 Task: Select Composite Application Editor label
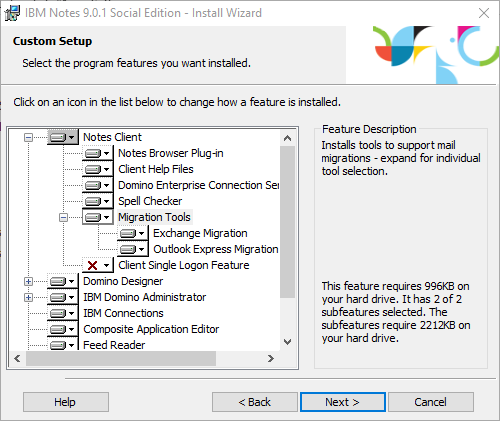(151, 329)
